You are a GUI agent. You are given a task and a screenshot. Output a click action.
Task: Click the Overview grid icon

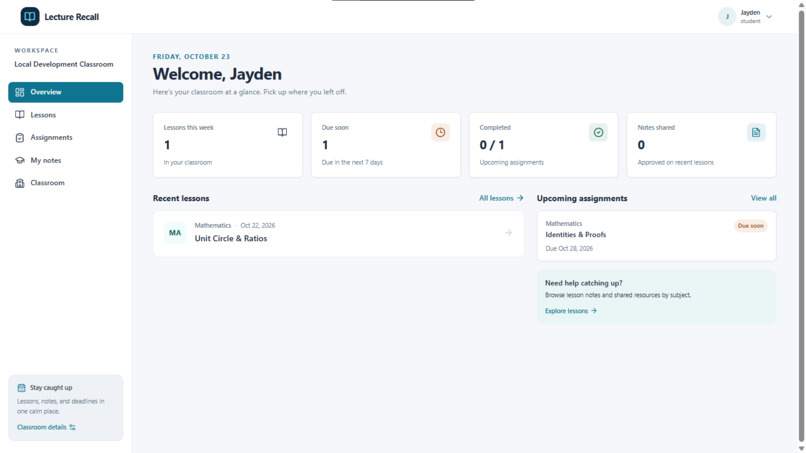20,92
